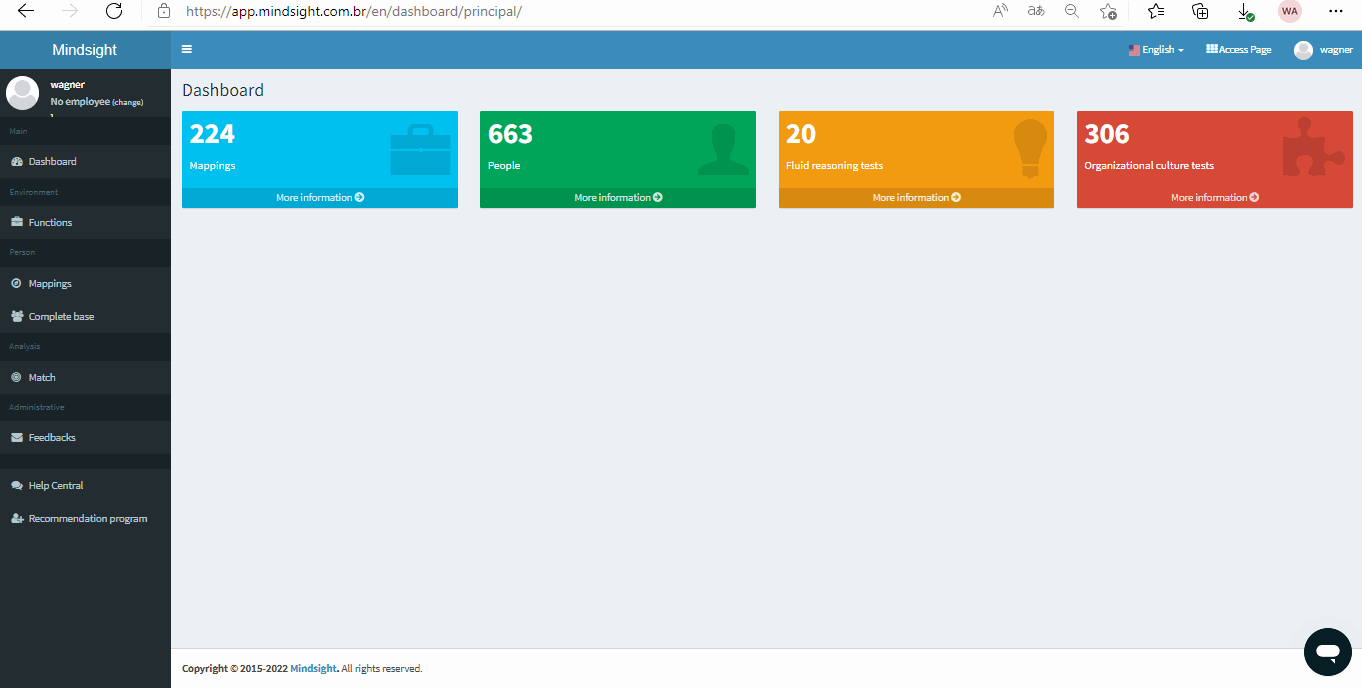Click the 663 People count
This screenshot has height=688, width=1362.
510,134
